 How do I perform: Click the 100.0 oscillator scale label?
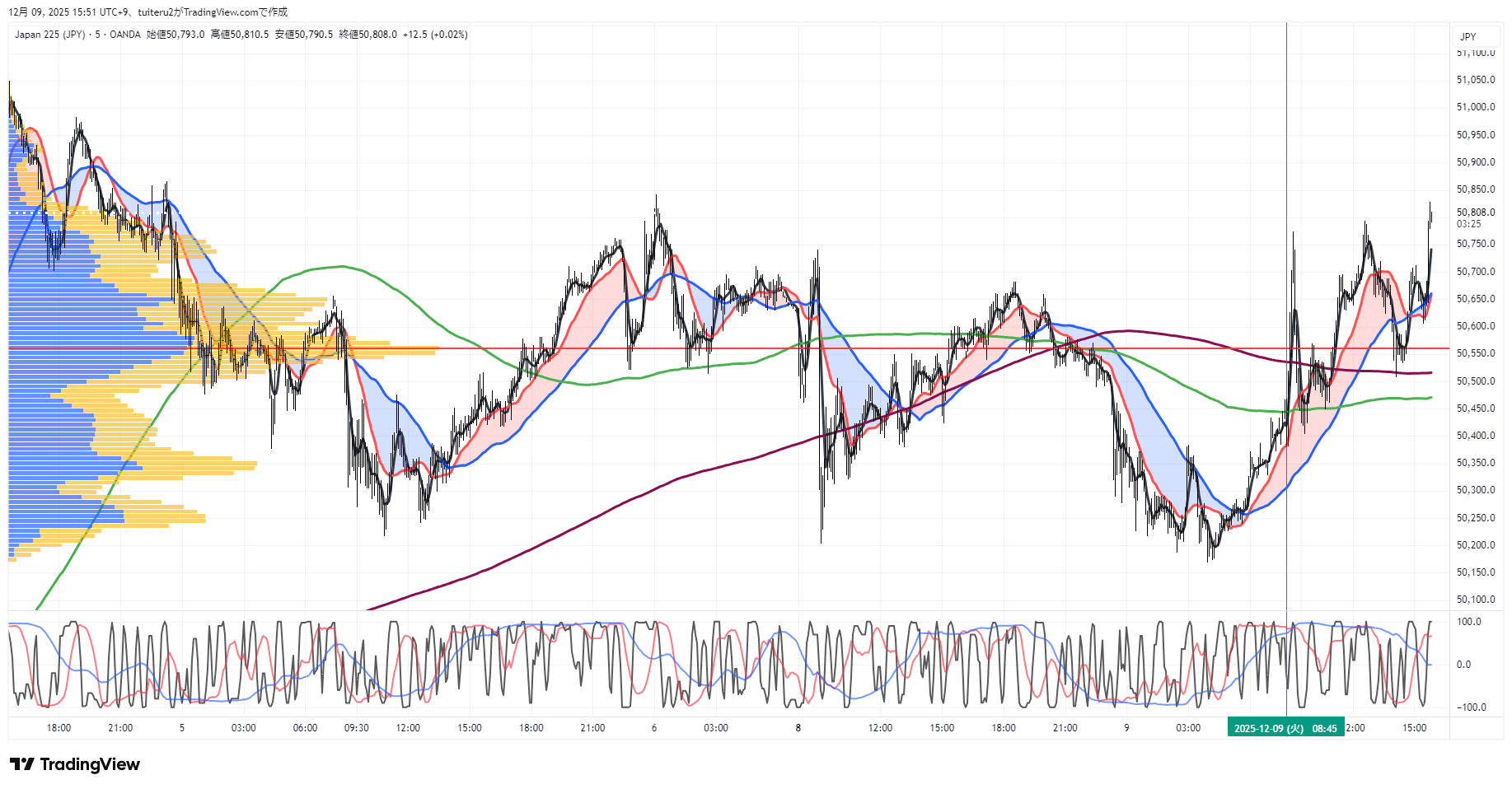[1469, 622]
